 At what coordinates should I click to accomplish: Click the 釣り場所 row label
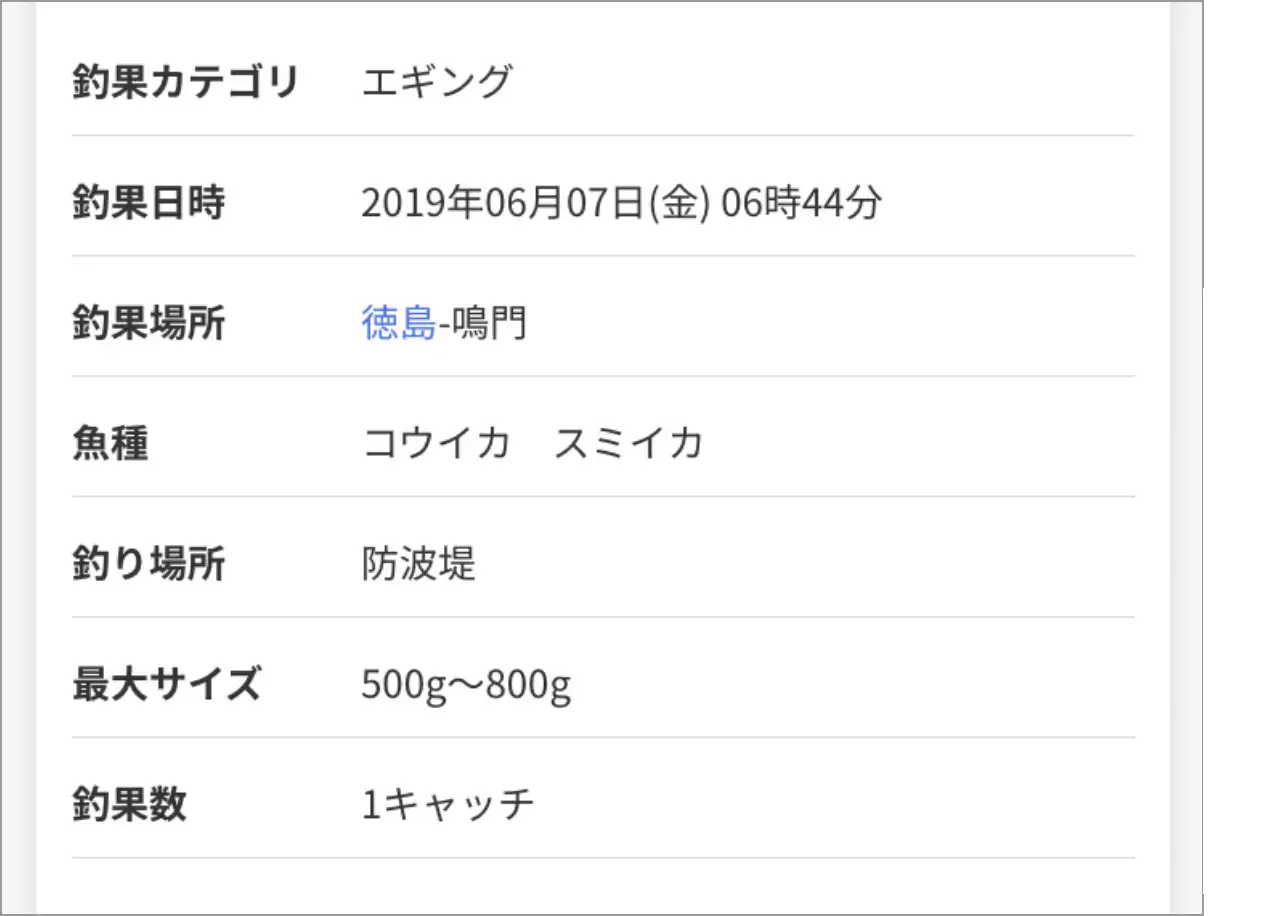[x=149, y=564]
